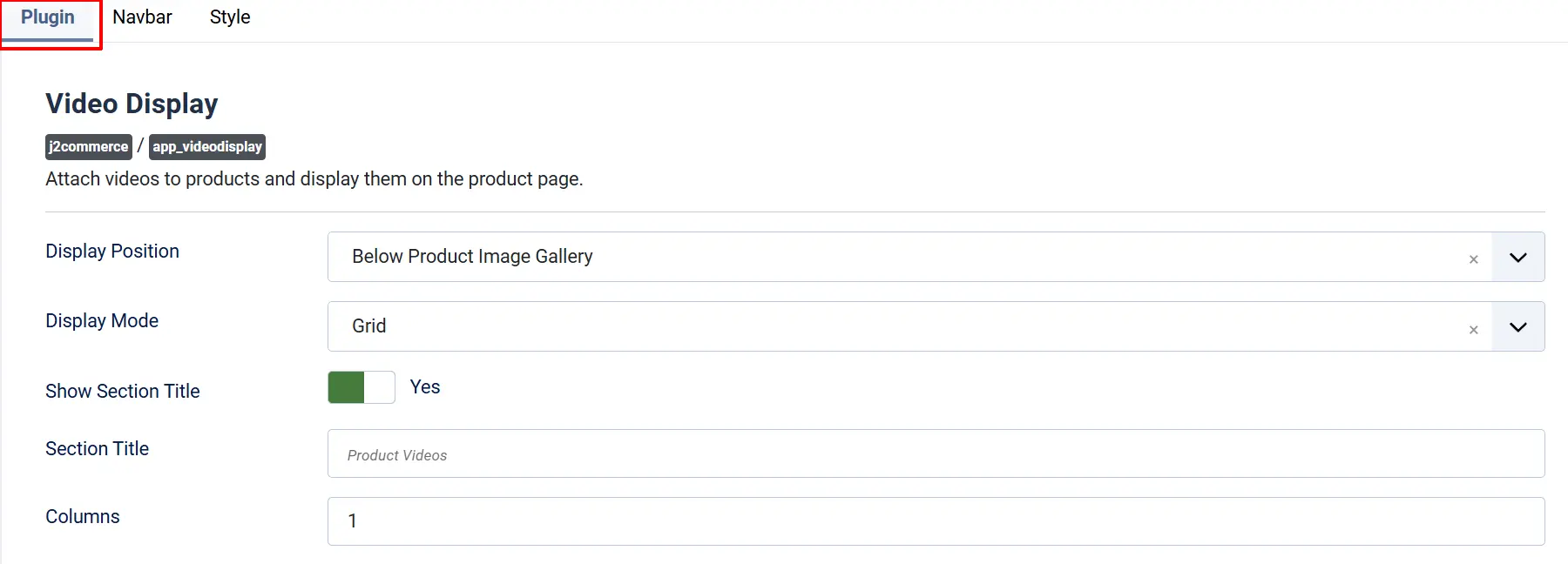Switch to the Plugin tab
The height and width of the screenshot is (564, 1568).
click(x=48, y=18)
